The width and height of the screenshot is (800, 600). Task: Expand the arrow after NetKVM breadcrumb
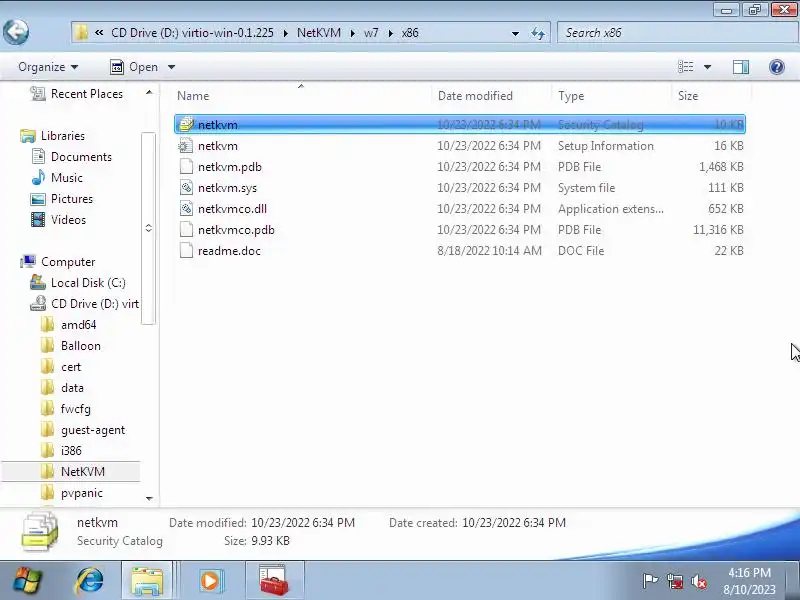pyautogui.click(x=352, y=33)
